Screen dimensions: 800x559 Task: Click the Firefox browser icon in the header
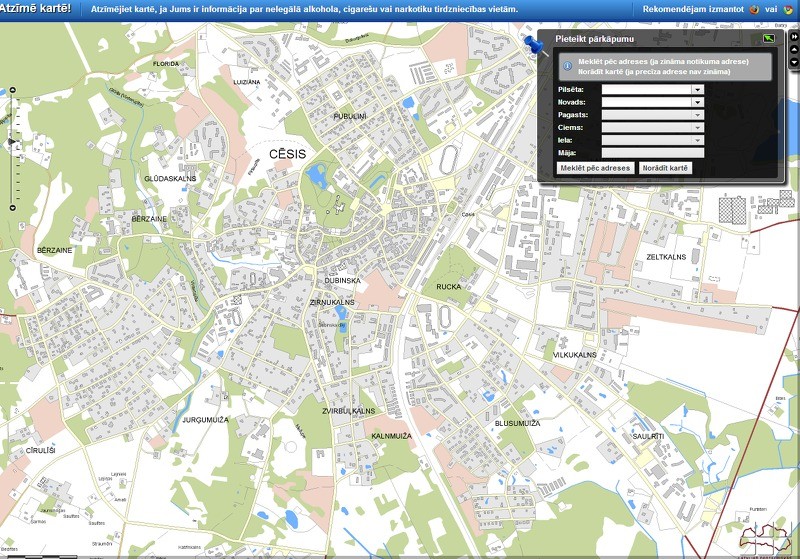pyautogui.click(x=754, y=9)
